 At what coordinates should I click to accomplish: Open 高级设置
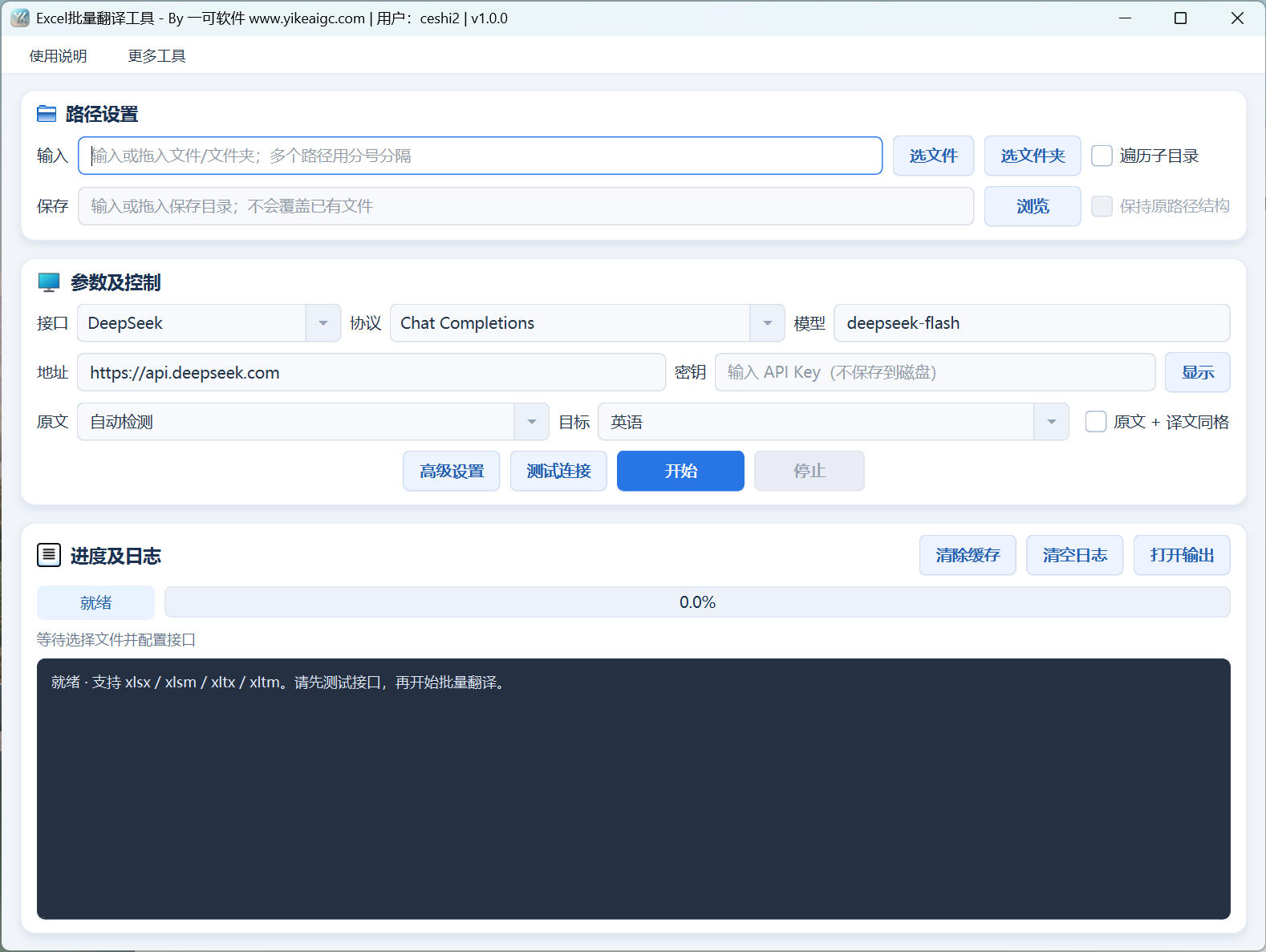coord(452,471)
